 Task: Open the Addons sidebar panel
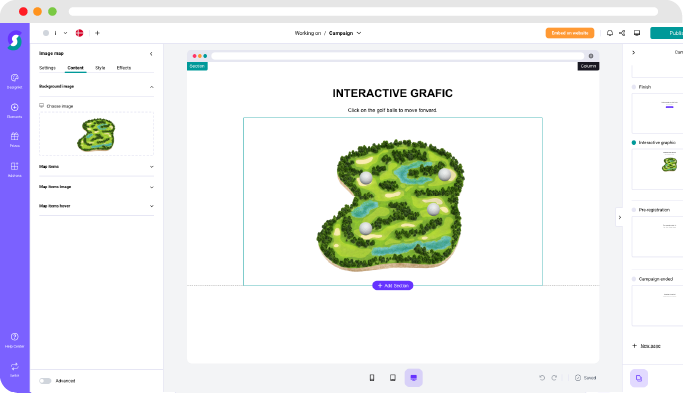coord(14,169)
